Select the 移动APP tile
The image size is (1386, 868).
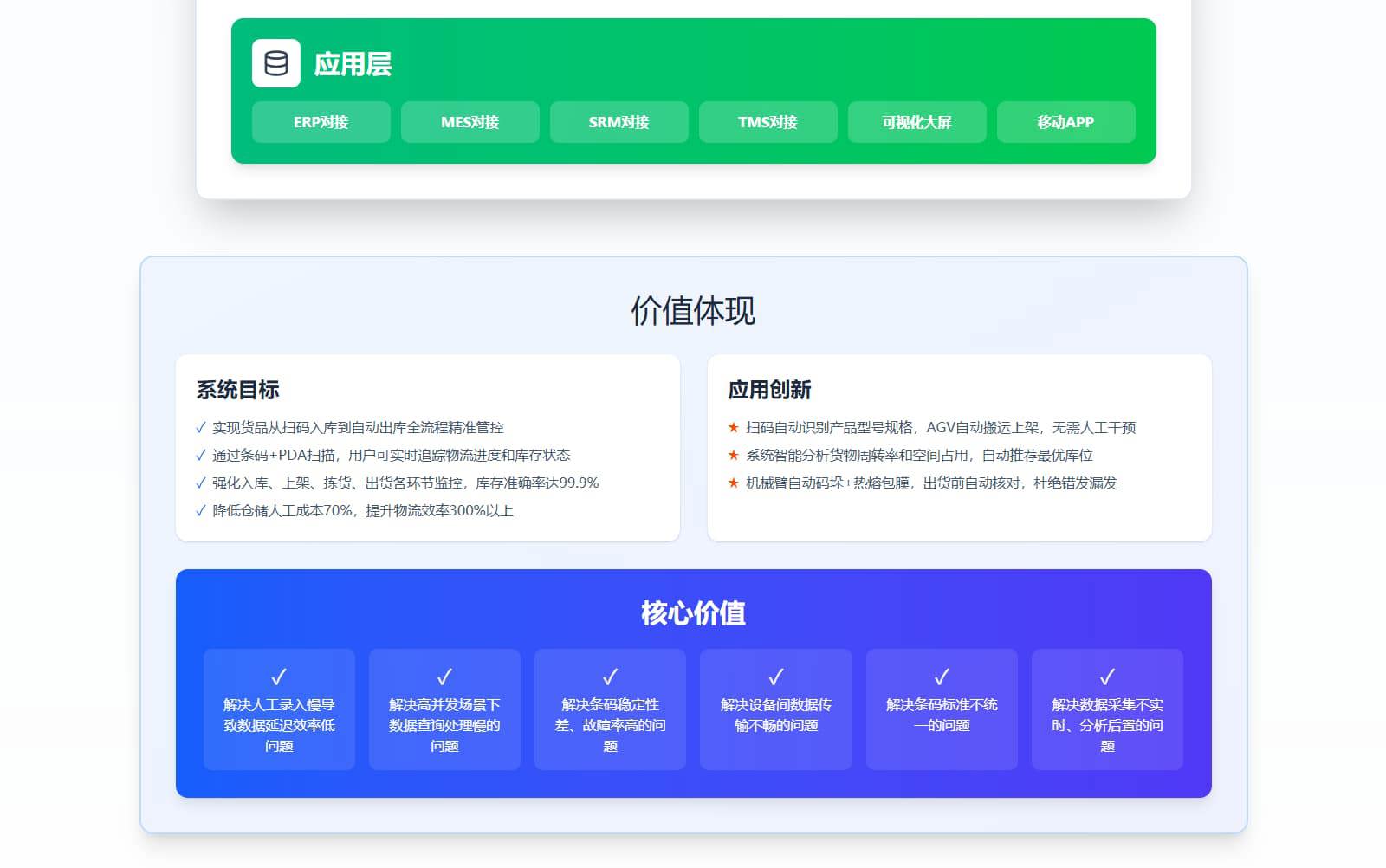1065,122
